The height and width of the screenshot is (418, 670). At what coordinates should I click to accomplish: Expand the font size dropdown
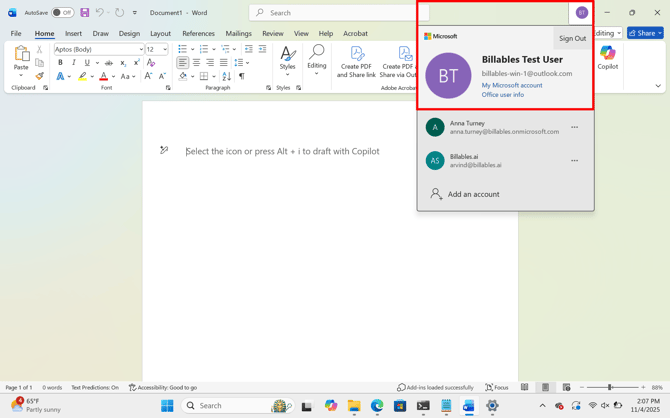(165, 49)
